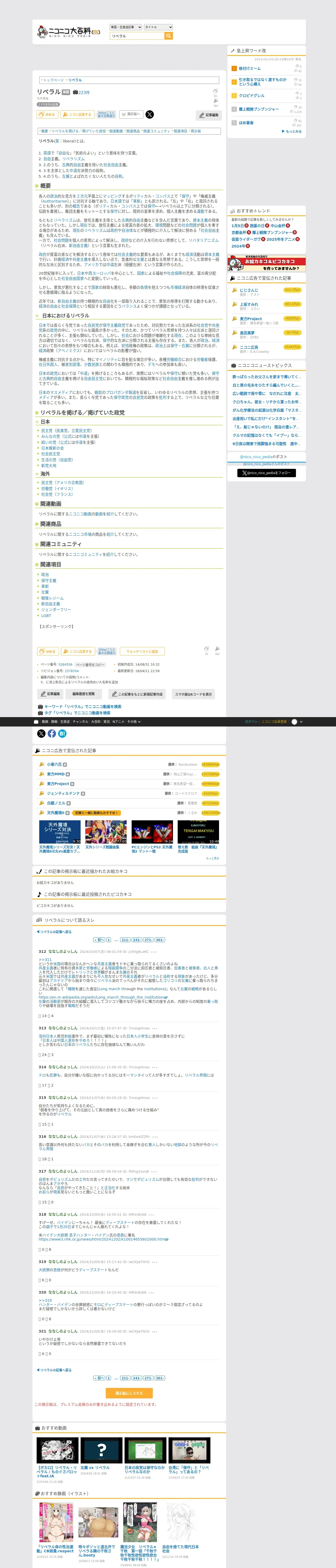This screenshot has width=336, height=1568.
Task: Go to comment page 301- in upper pager
Action: point(160,940)
